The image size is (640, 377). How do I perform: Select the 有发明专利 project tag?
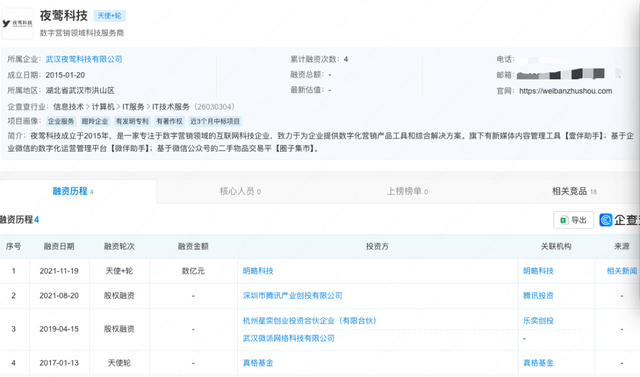point(132,121)
